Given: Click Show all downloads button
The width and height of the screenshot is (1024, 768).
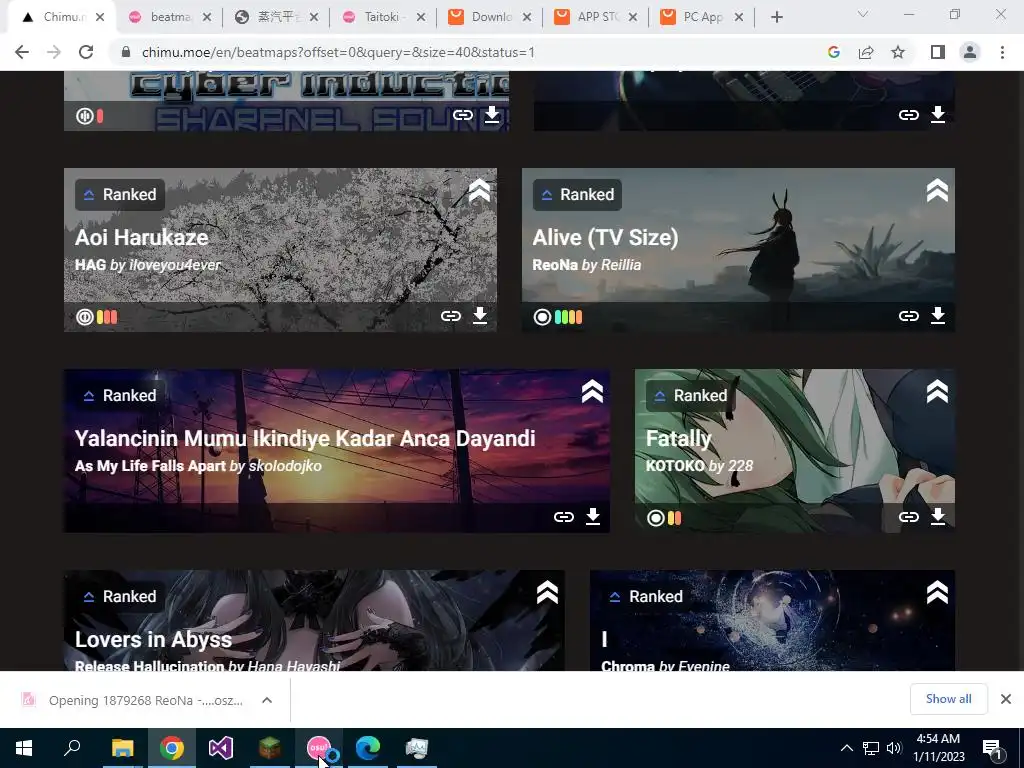Looking at the screenshot, I should (x=949, y=699).
